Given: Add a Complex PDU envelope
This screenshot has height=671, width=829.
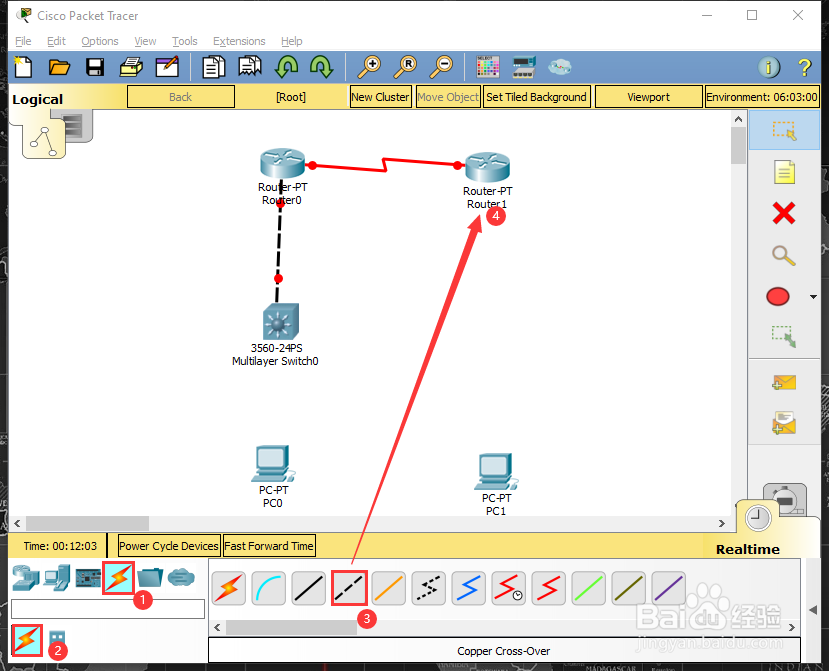Looking at the screenshot, I should 784,423.
